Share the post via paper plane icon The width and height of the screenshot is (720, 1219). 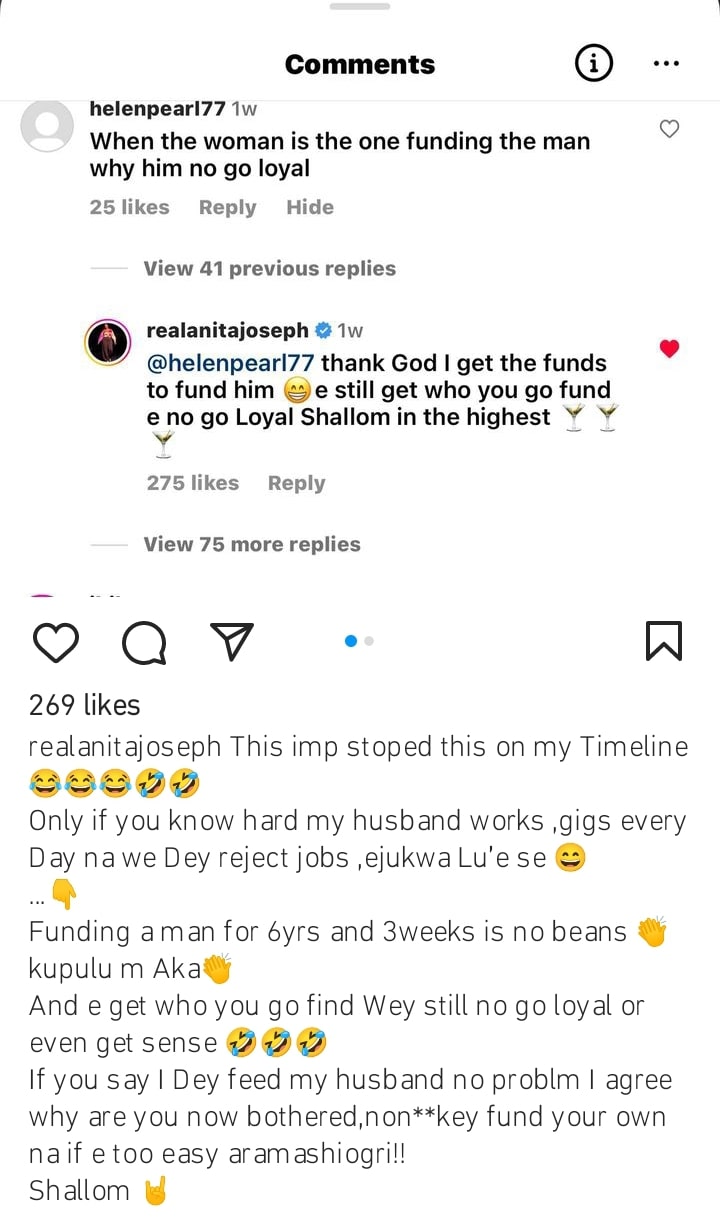pos(232,642)
